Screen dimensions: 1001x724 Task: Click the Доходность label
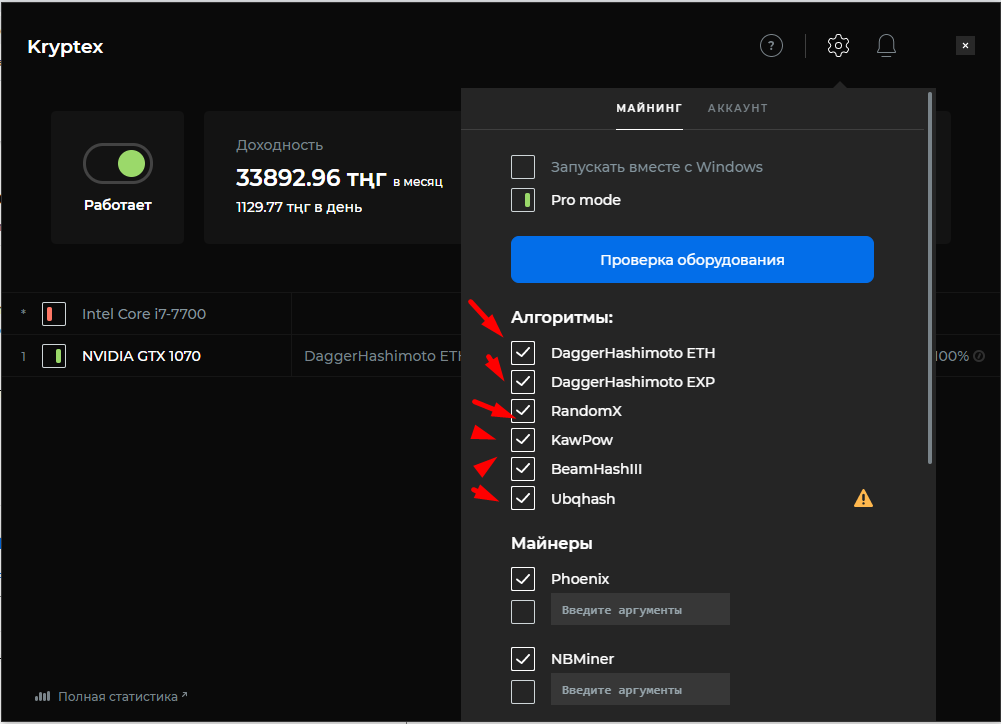(x=280, y=146)
